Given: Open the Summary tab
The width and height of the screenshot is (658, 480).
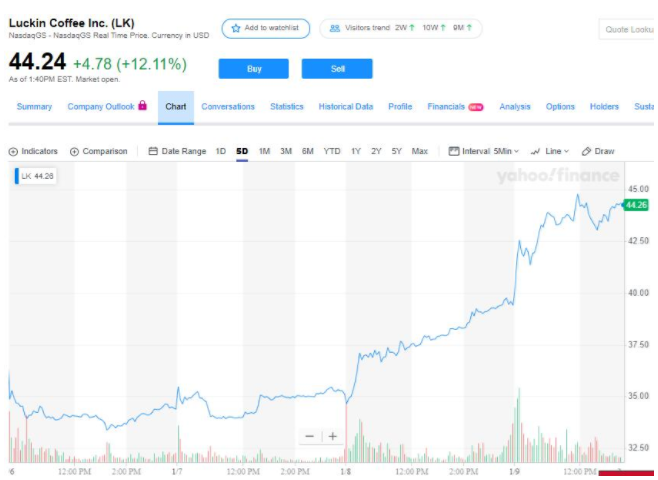Looking at the screenshot, I should click(x=34, y=107).
